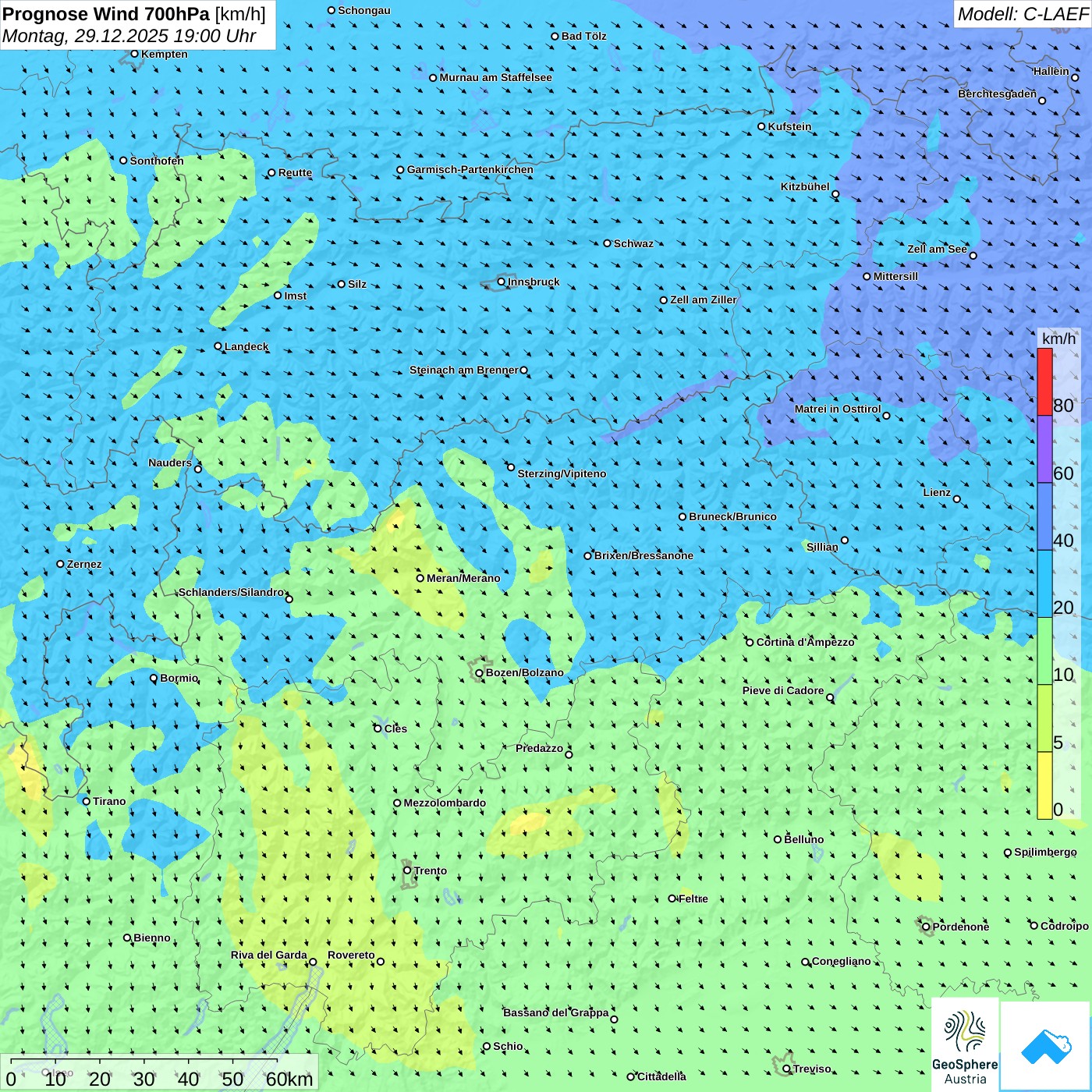This screenshot has height=1092, width=1092.
Task: Click the Sonthofen label
Action: (x=157, y=161)
